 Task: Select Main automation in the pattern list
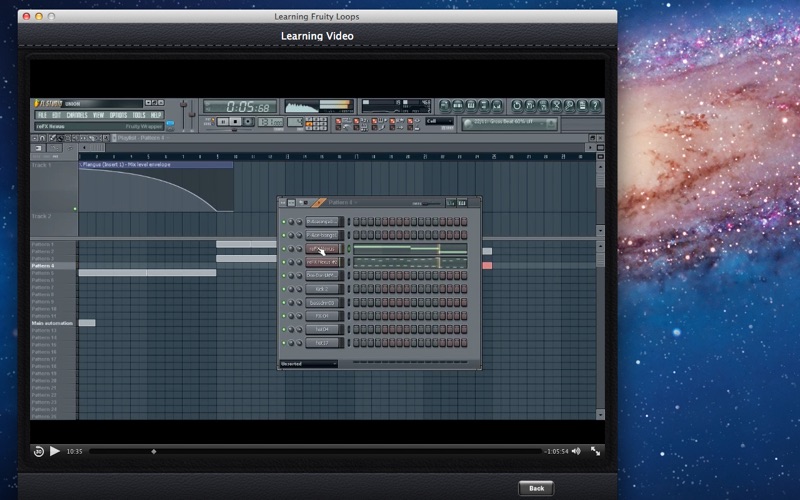(x=52, y=323)
